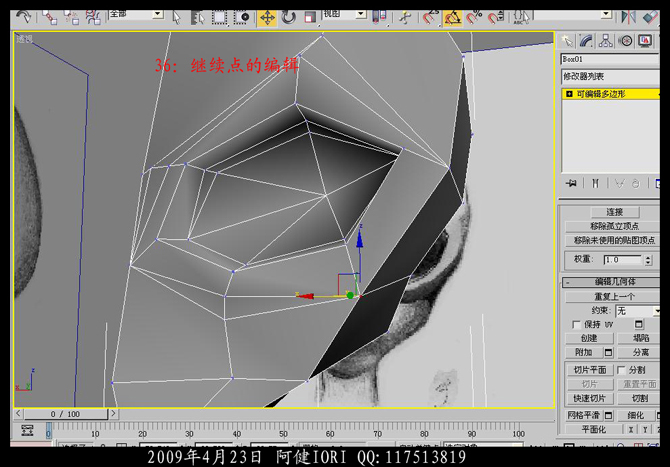This screenshot has height=467, width=670.
Task: Activate the Select and Scale tool
Action: click(x=310, y=18)
